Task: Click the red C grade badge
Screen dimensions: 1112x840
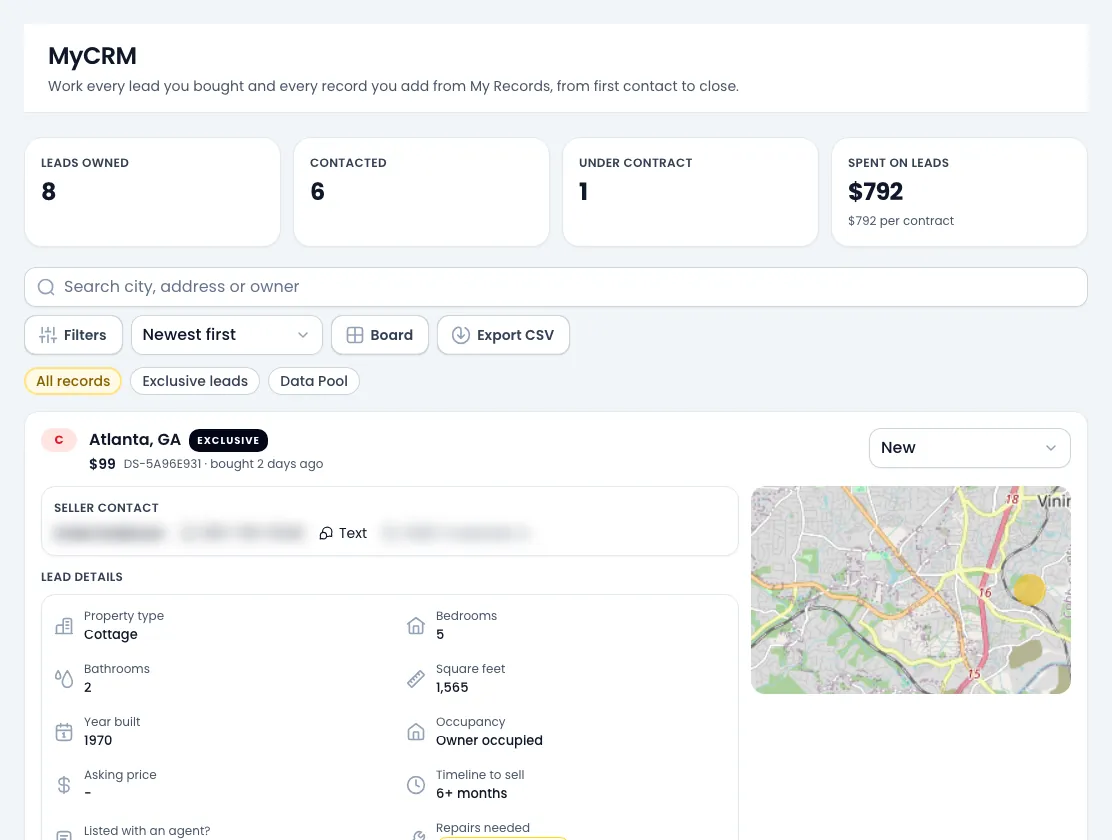Action: (x=59, y=440)
